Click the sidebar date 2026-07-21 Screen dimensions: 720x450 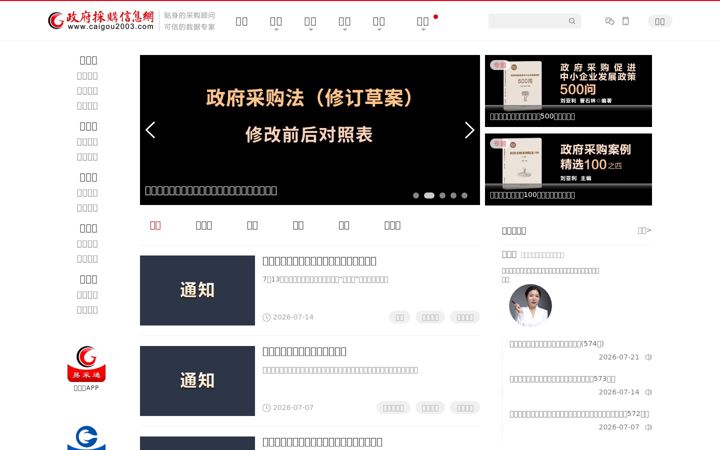click(x=619, y=357)
